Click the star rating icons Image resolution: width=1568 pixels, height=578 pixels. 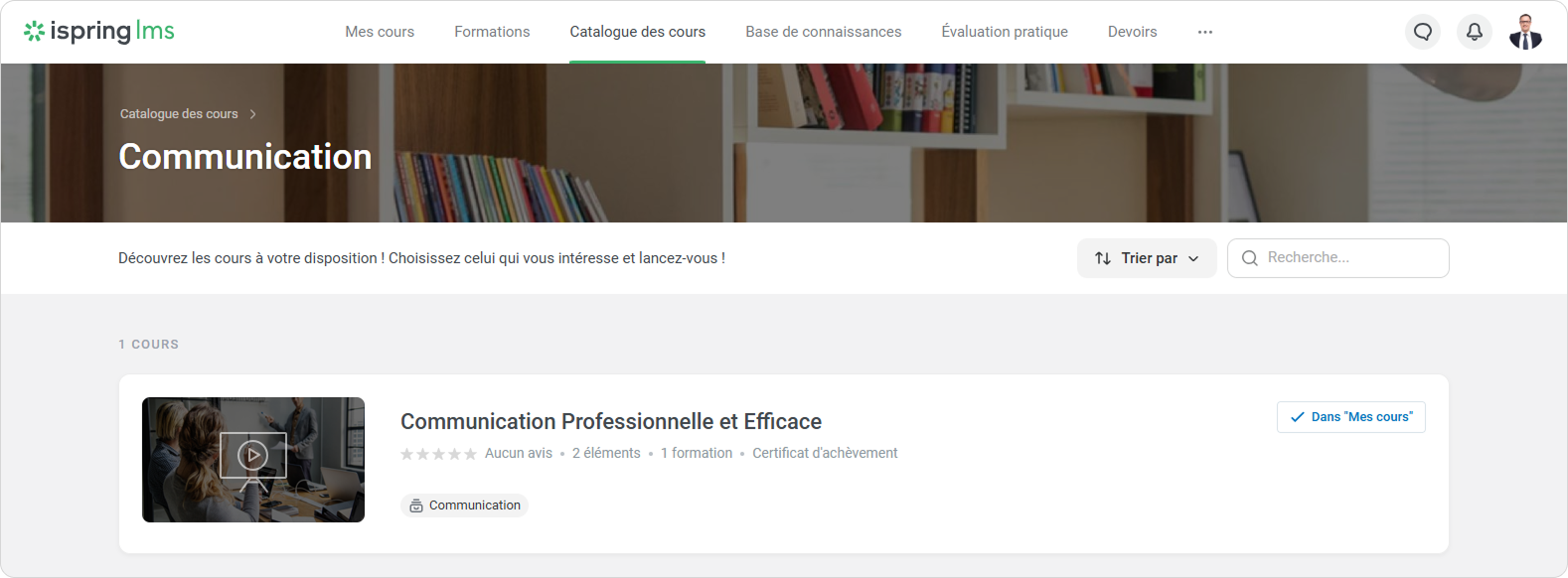[438, 454]
